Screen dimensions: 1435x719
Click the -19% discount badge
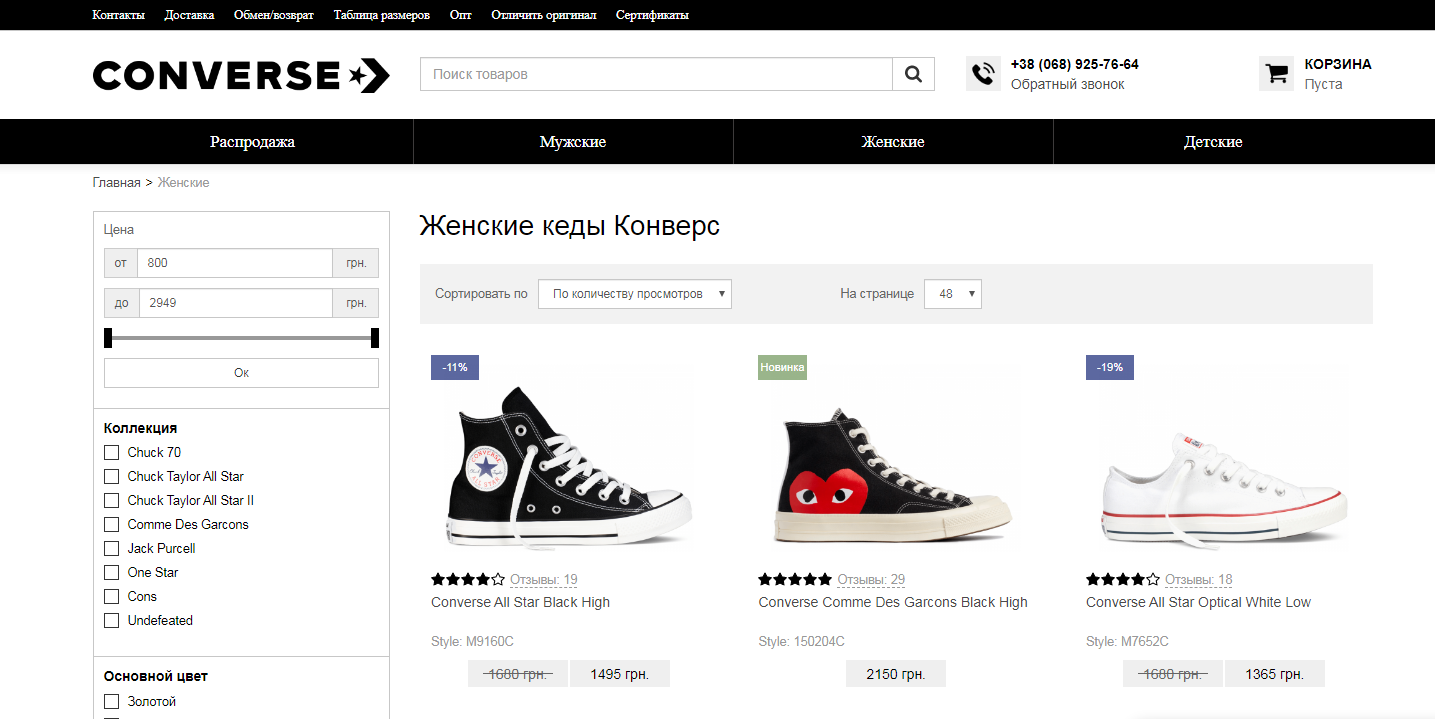[1110, 367]
